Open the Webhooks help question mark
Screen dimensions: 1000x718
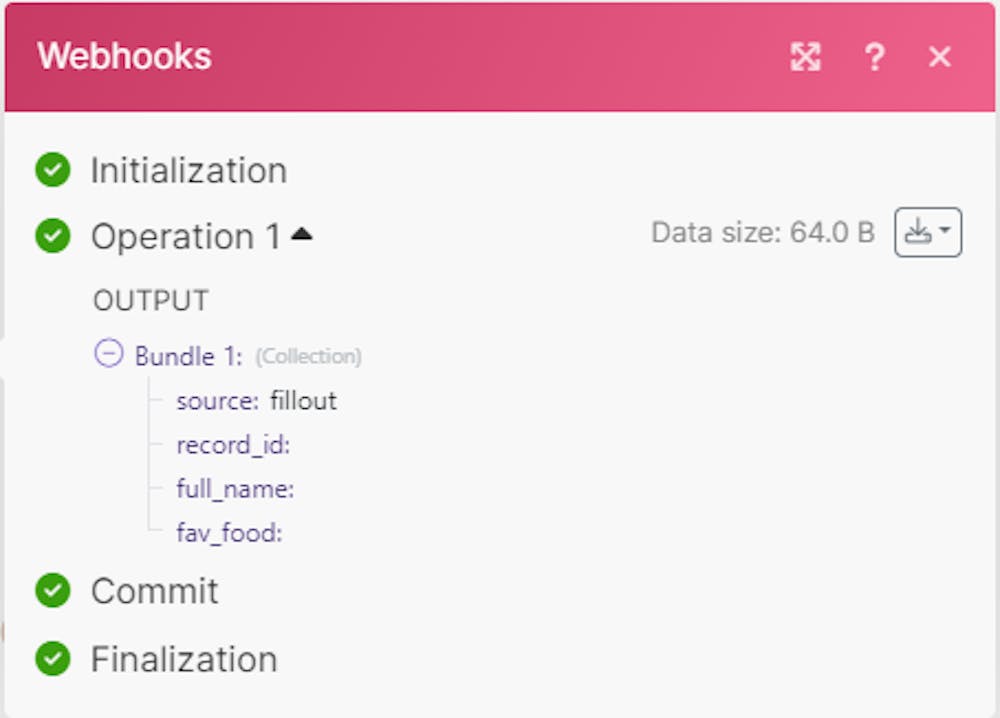(873, 57)
